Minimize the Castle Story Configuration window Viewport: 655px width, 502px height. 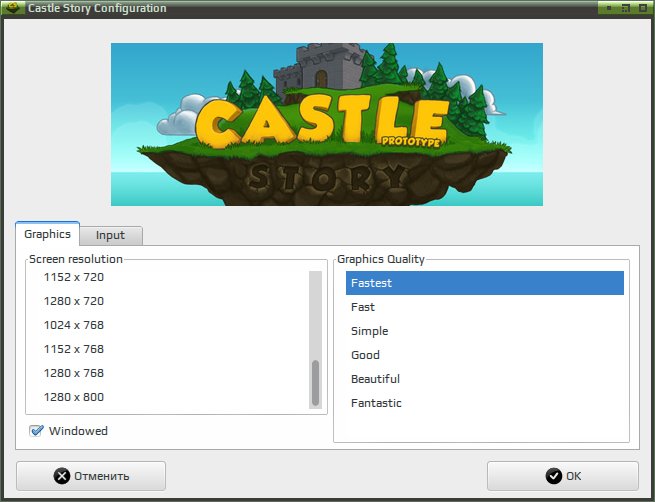[609, 8]
